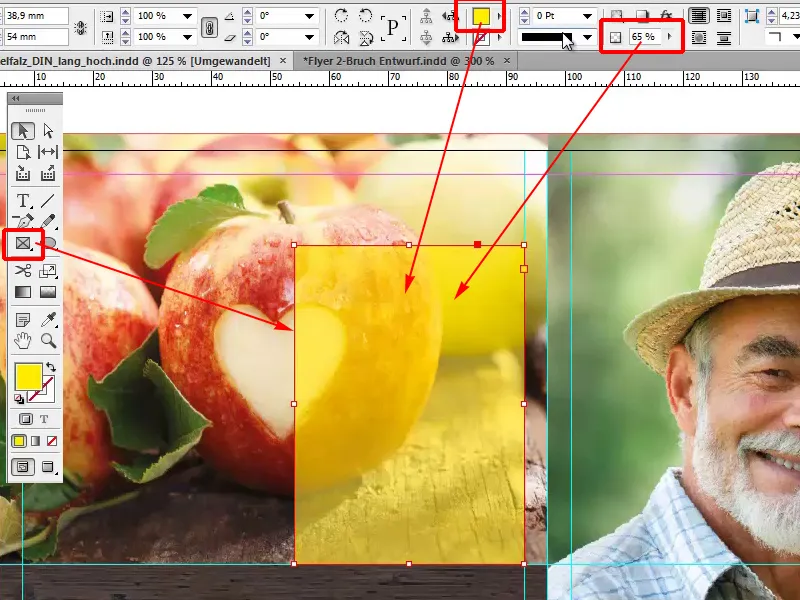Toggle constrain width and height proportions link
The width and height of the screenshot is (800, 600).
coord(80,28)
